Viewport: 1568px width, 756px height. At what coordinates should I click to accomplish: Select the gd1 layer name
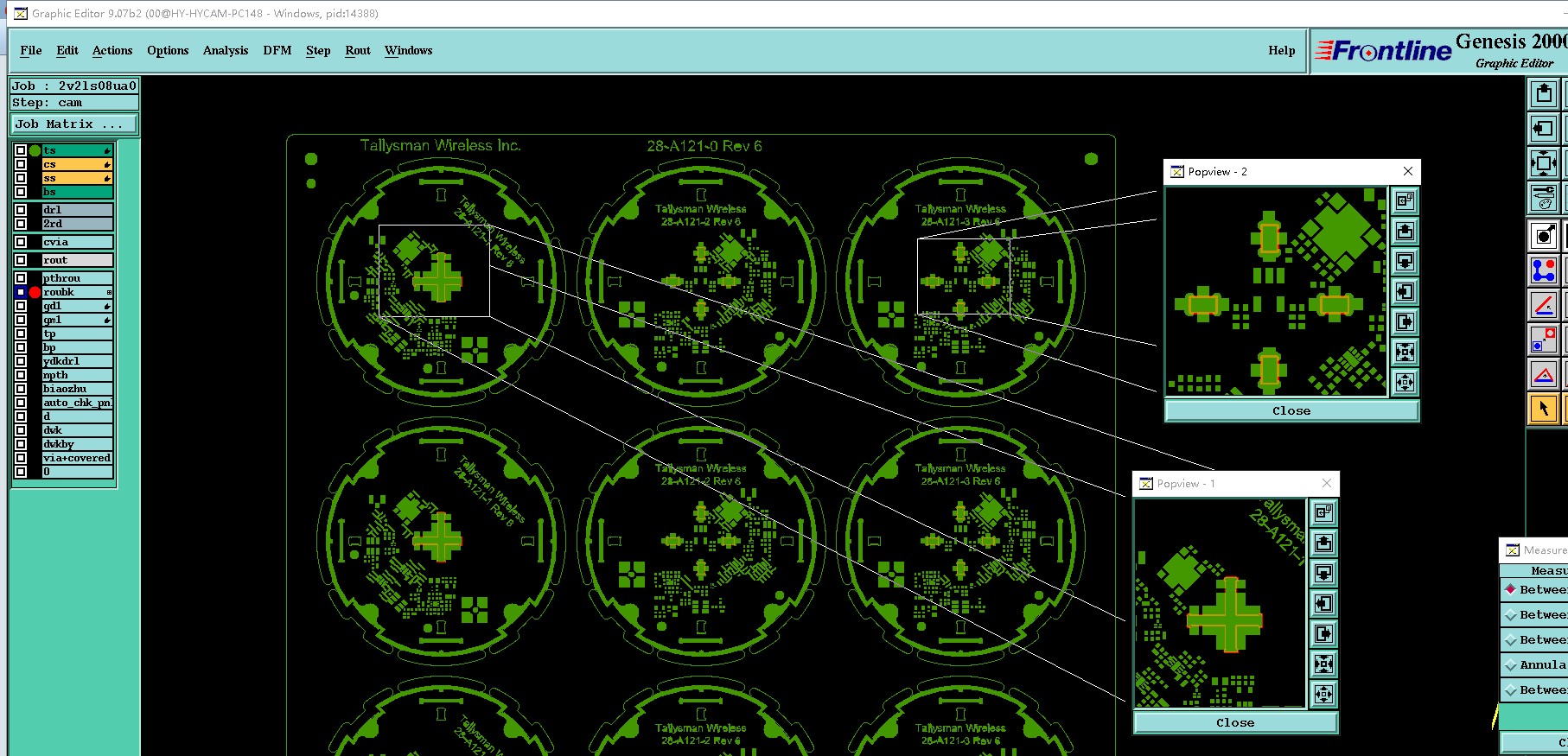click(x=78, y=306)
